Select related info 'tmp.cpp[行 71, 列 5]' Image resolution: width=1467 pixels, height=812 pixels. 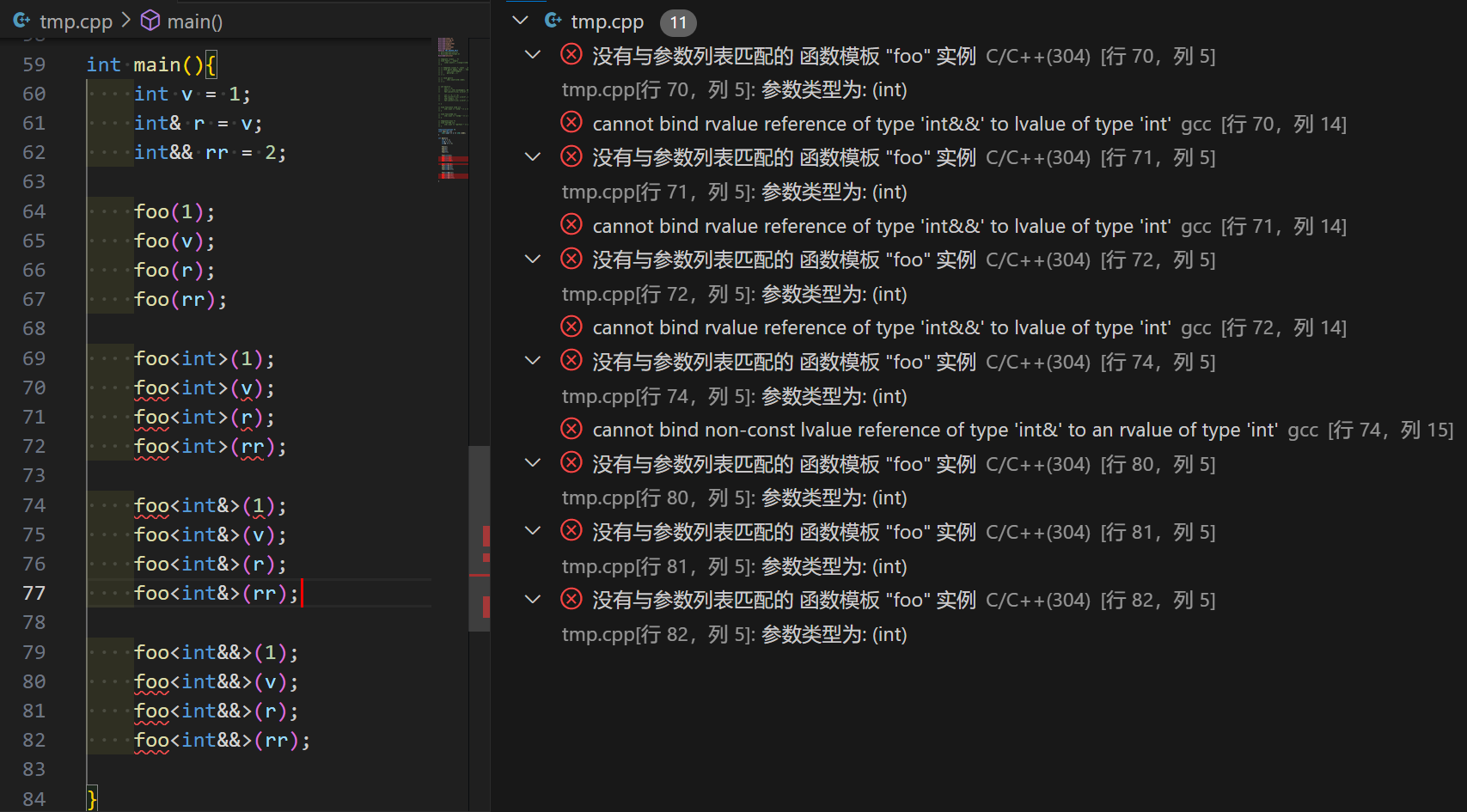pyautogui.click(x=734, y=192)
